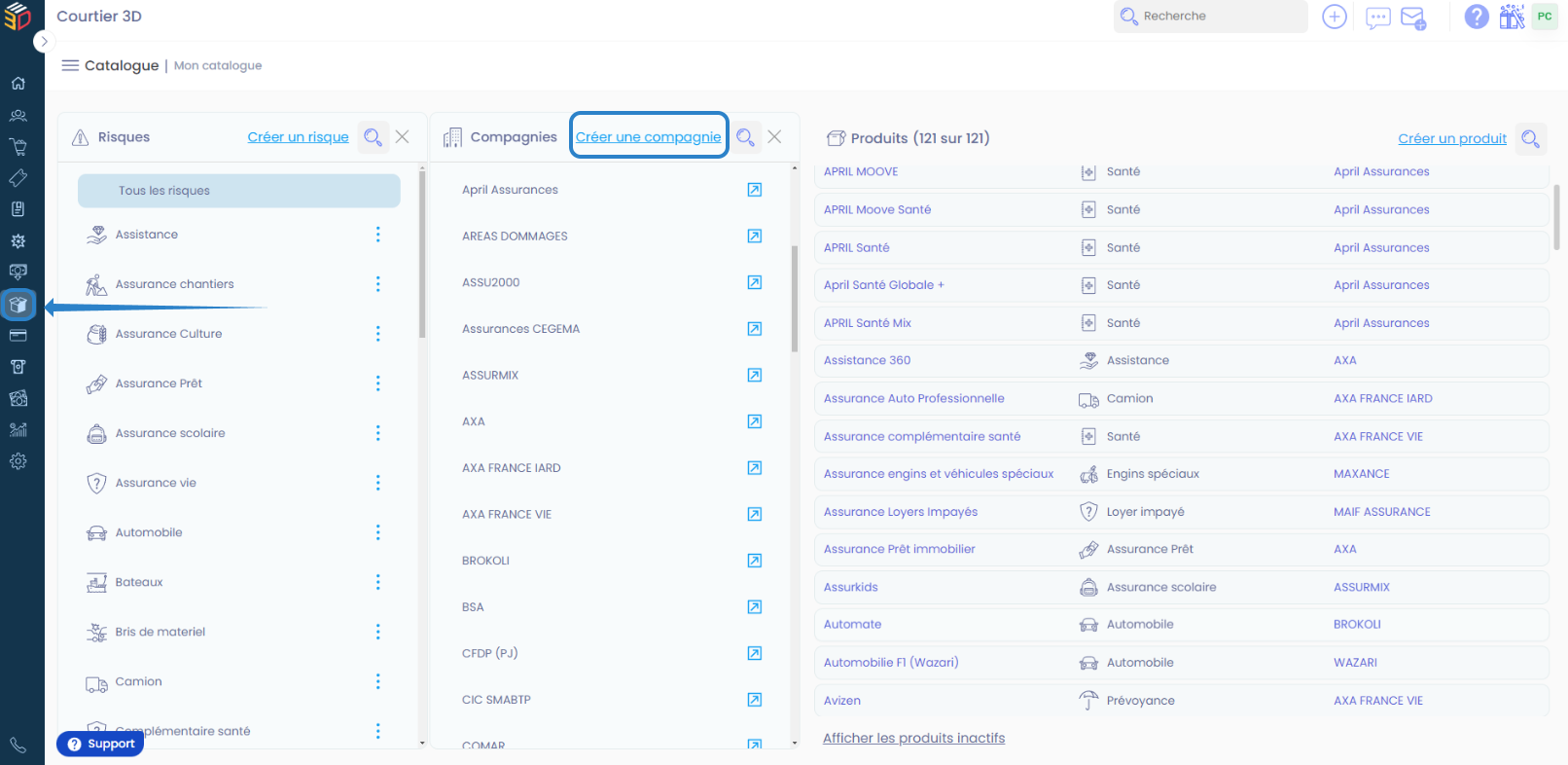The image size is (1568, 765).
Task: Open options menu for Assurance Culture
Action: 378,334
